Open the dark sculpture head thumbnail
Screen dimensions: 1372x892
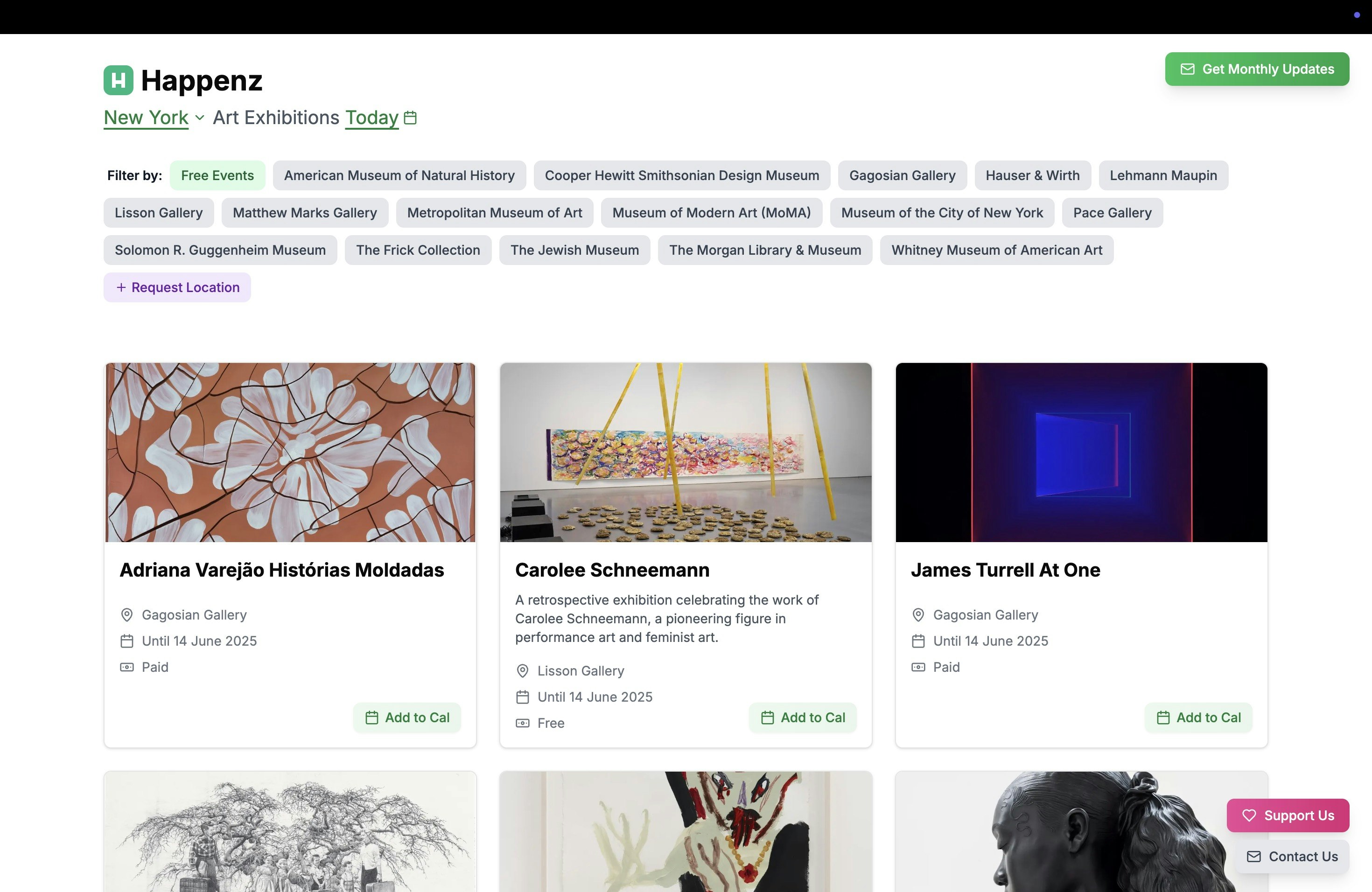[1081, 831]
